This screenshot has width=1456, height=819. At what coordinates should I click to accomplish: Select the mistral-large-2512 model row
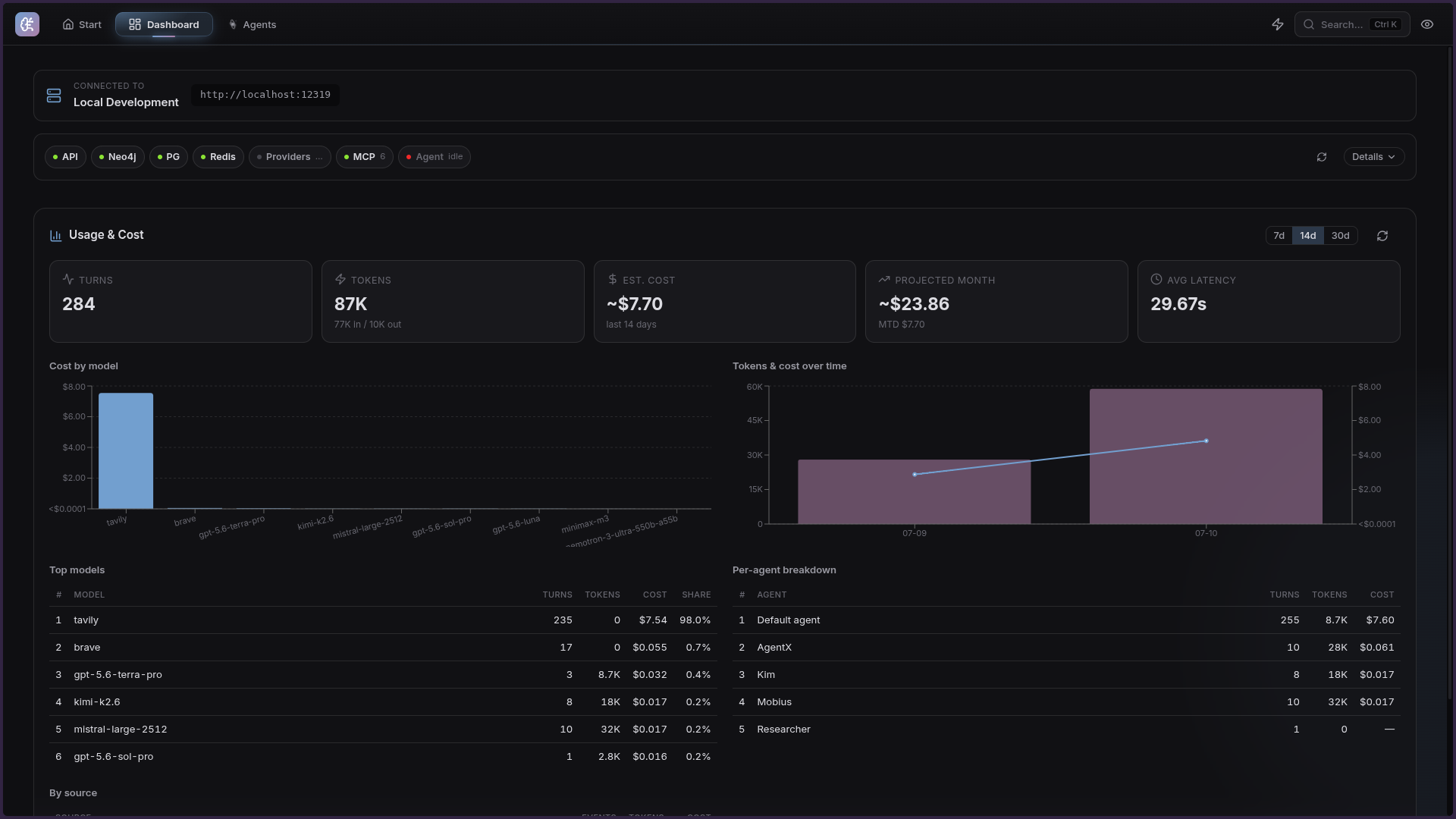383,730
